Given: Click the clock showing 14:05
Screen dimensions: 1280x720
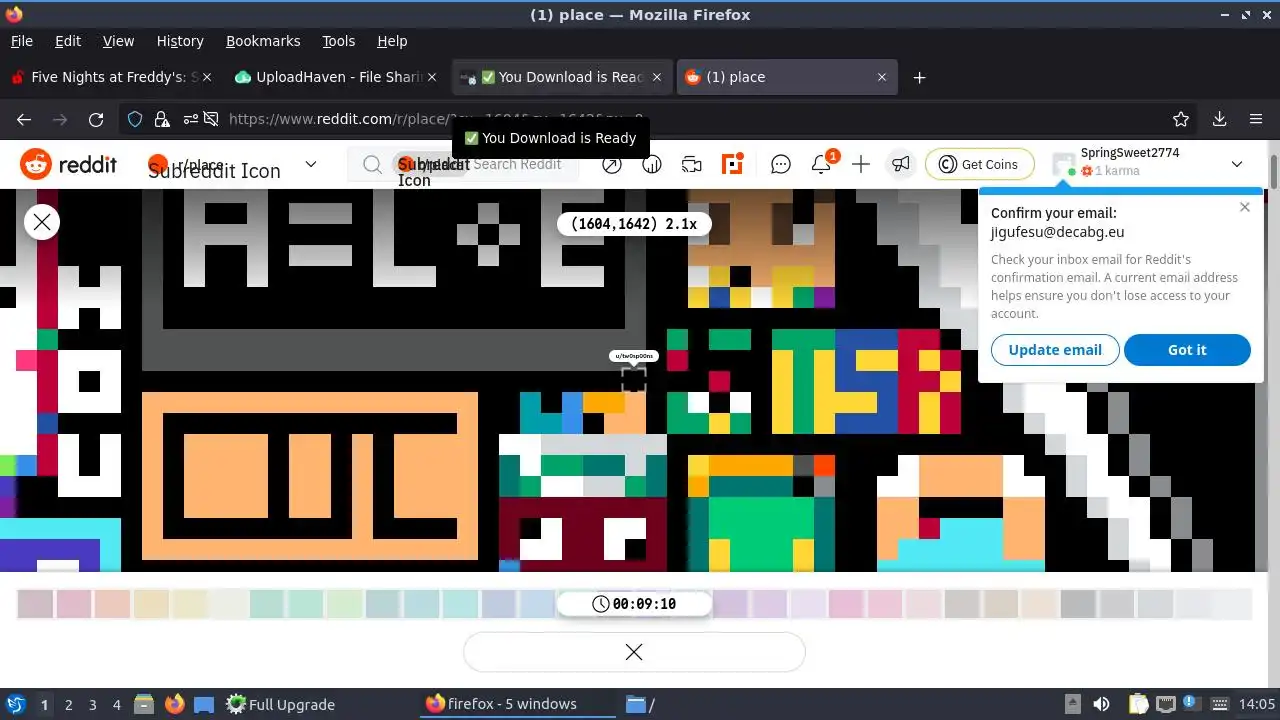Looking at the screenshot, I should pos(1258,704).
